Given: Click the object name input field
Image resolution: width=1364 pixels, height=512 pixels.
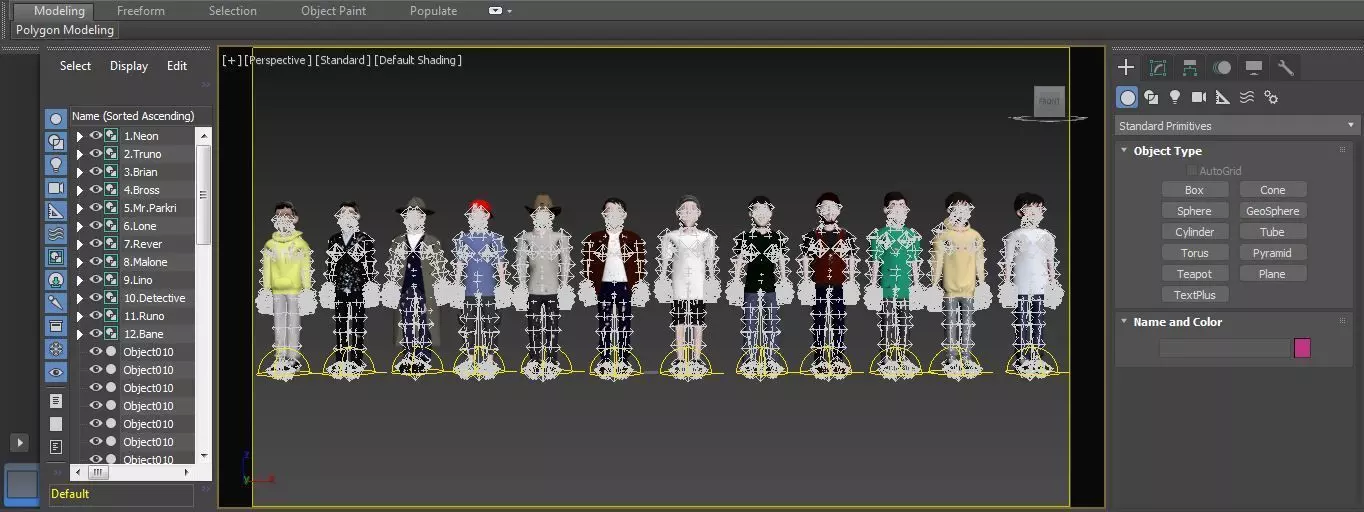Looking at the screenshot, I should 1224,348.
